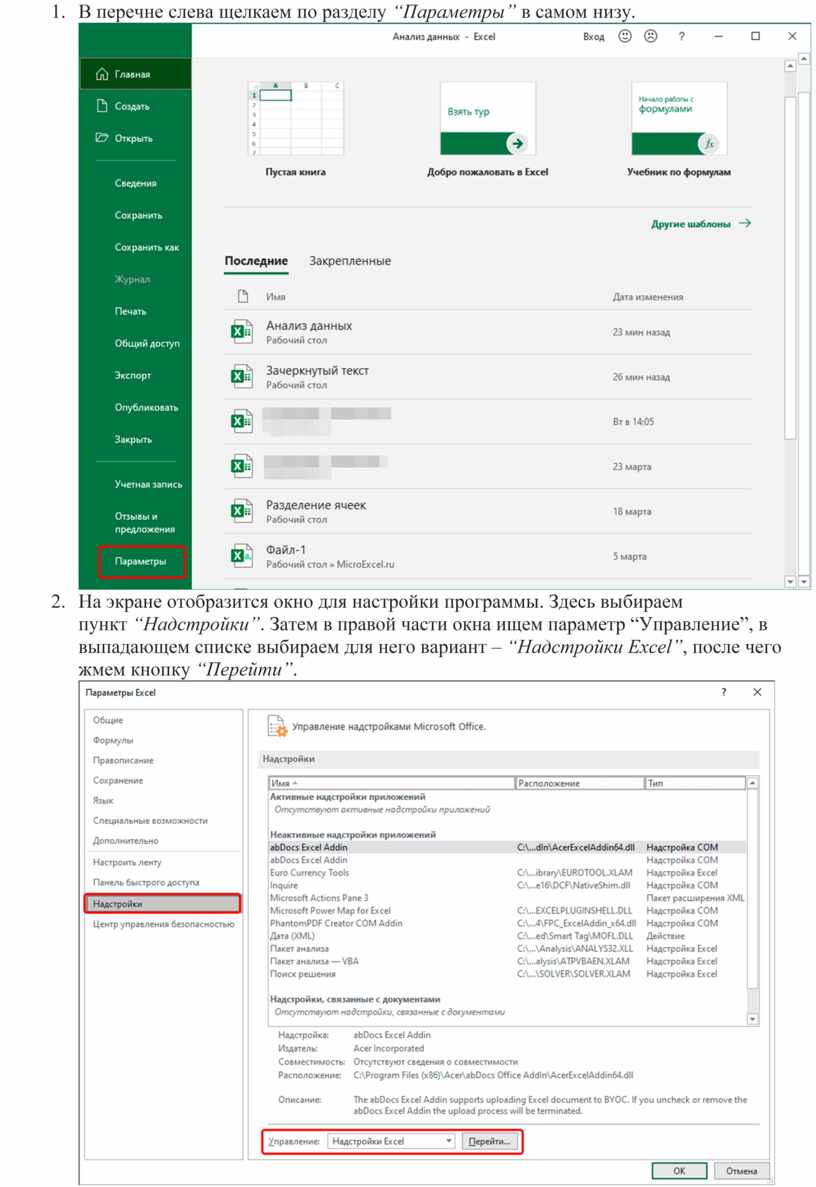The height and width of the screenshot is (1187, 816).
Task: Click add-ins list scrollbar down arrow
Action: click(752, 1019)
